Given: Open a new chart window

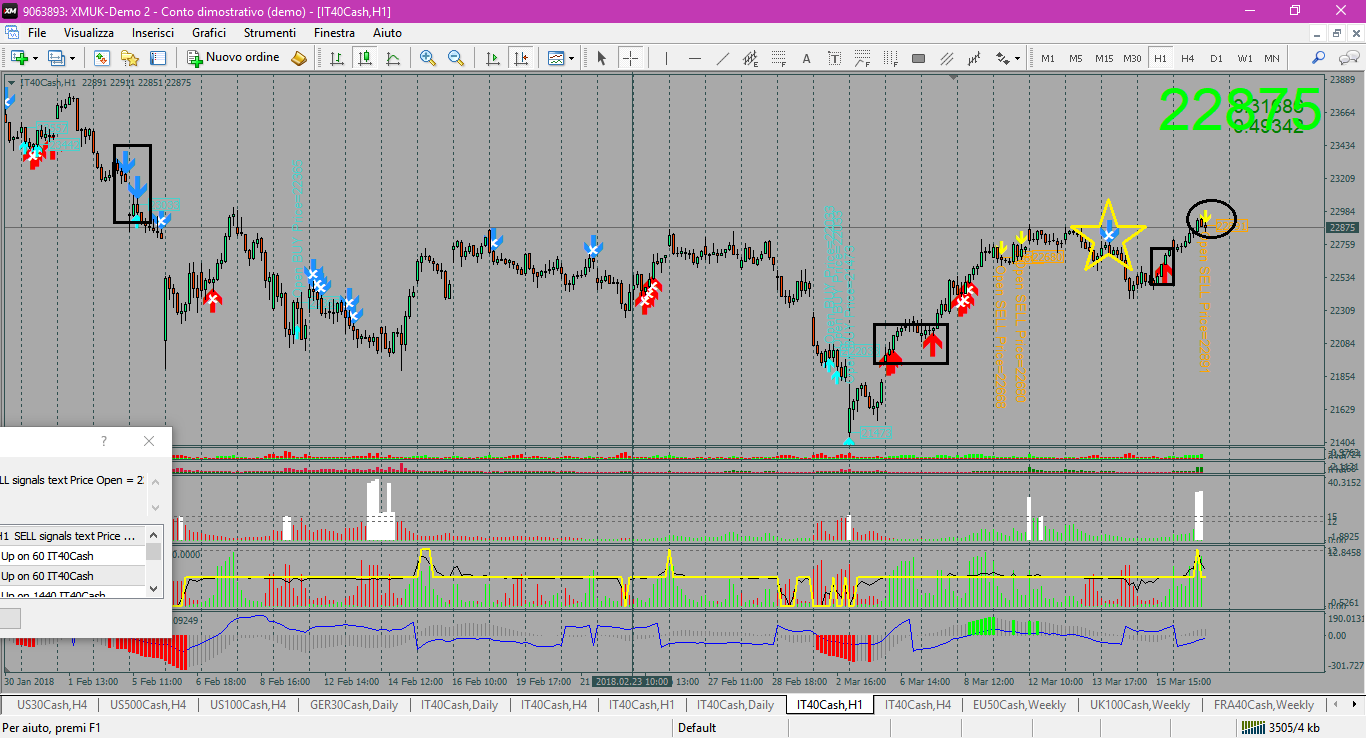Looking at the screenshot, I should click(x=19, y=58).
